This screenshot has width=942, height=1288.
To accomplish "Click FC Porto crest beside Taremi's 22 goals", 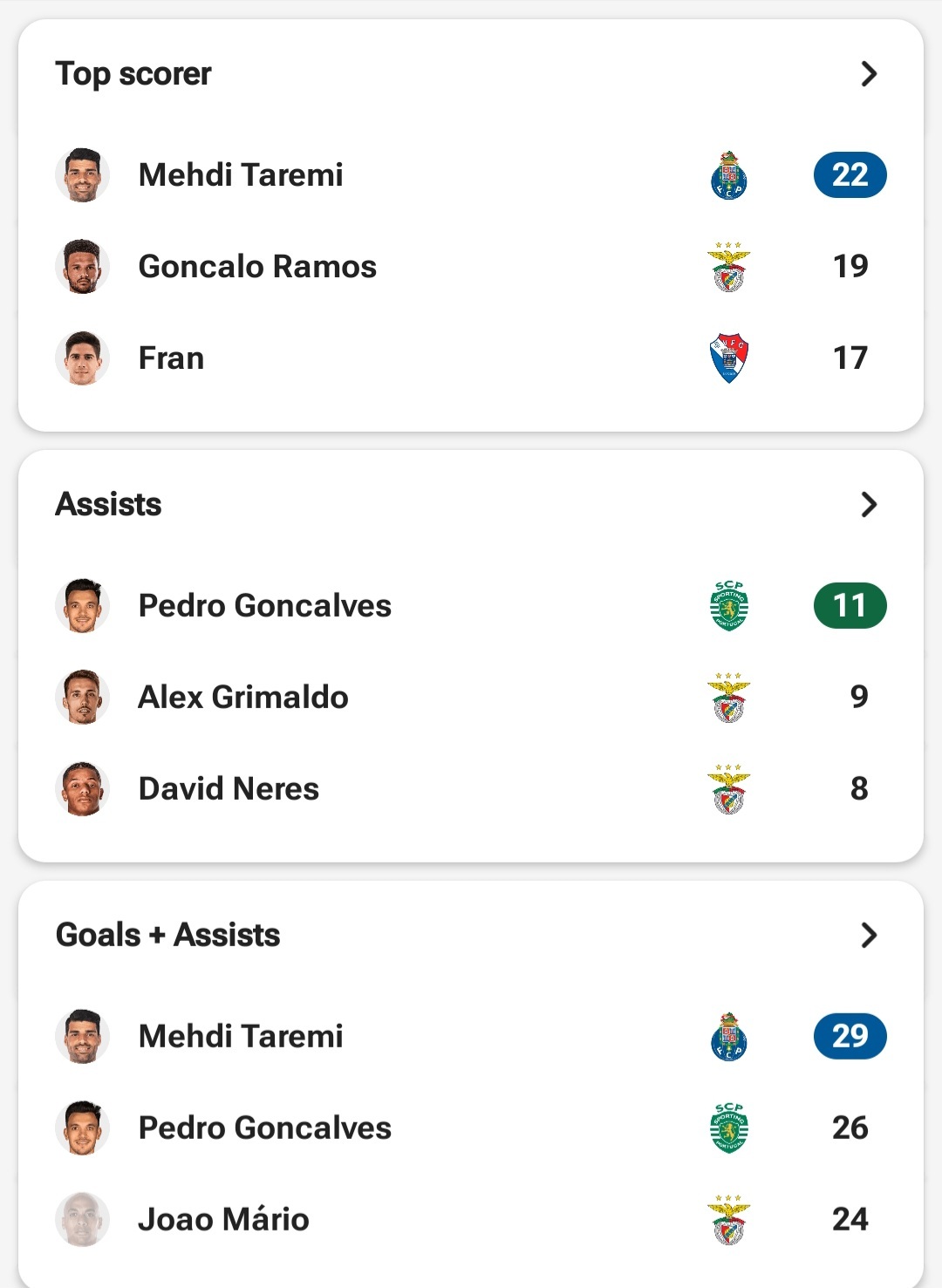I will click(728, 175).
